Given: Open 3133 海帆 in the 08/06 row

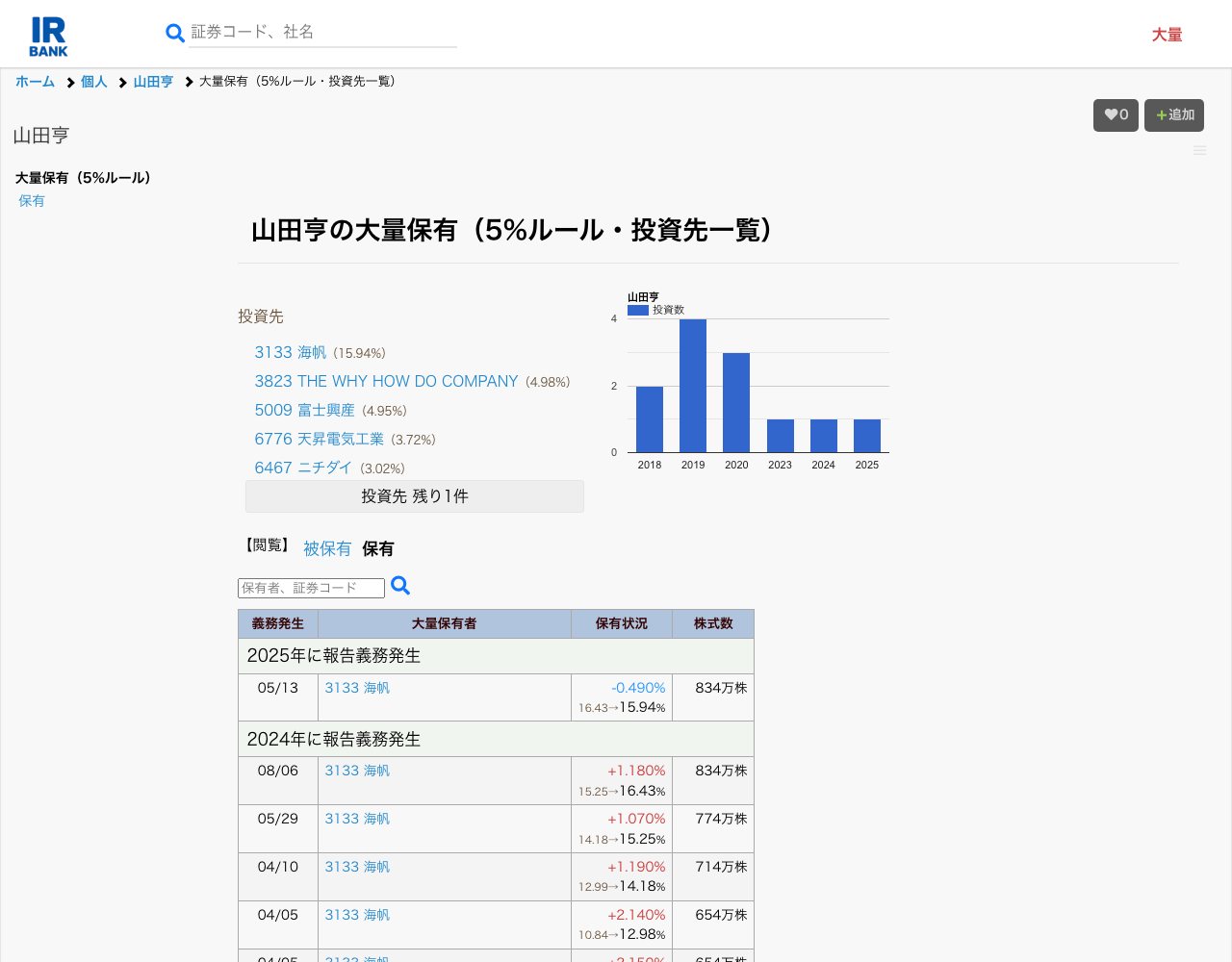Looking at the screenshot, I should (357, 771).
